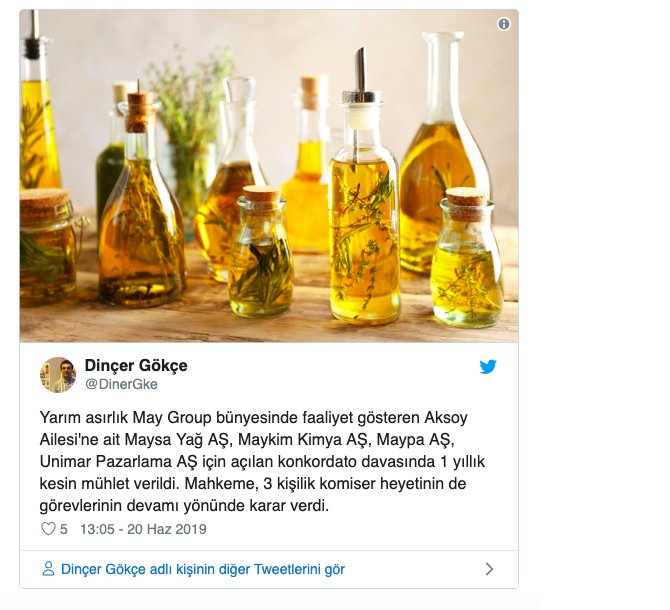Expand the chevron arrow at the card bottom
The width and height of the screenshot is (670, 610).
click(489, 569)
